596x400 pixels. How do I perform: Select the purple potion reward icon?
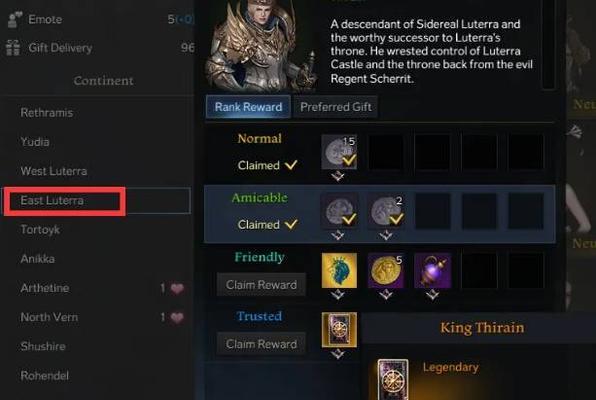433,270
